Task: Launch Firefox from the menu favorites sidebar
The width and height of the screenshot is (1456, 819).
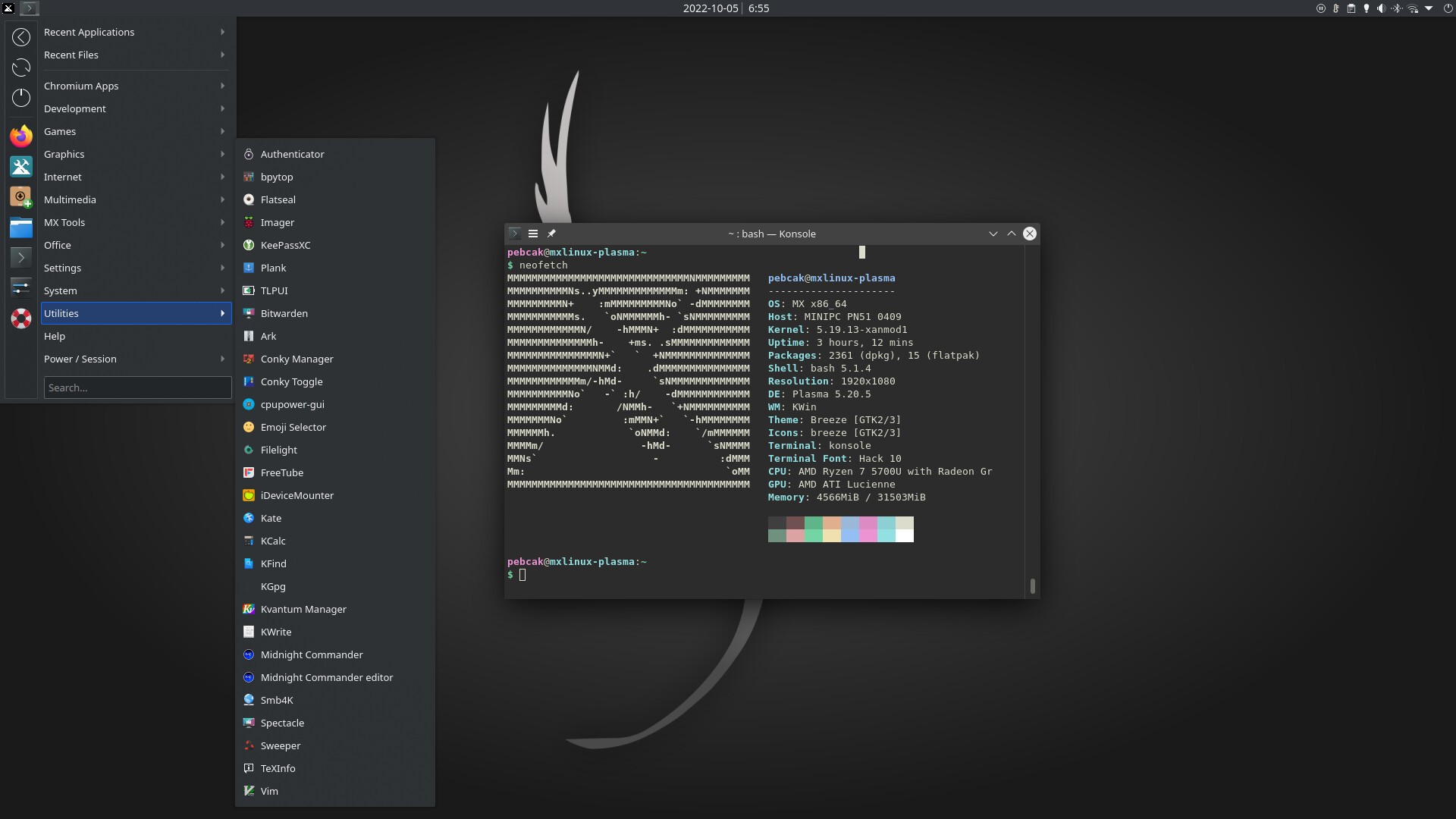Action: (21, 136)
